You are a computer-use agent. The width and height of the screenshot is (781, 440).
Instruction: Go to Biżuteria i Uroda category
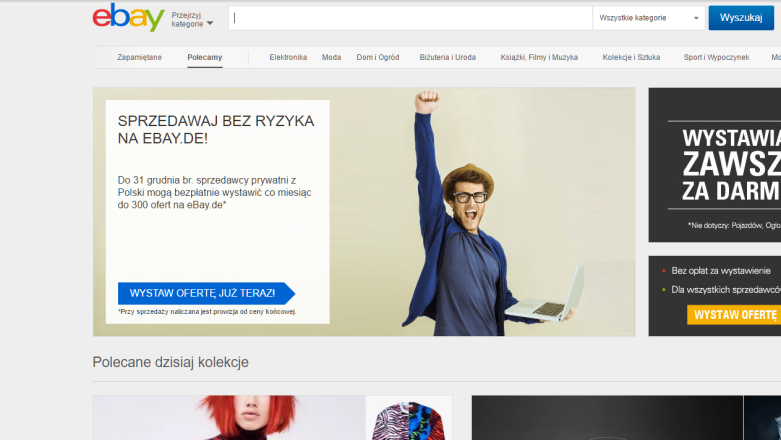tap(447, 57)
